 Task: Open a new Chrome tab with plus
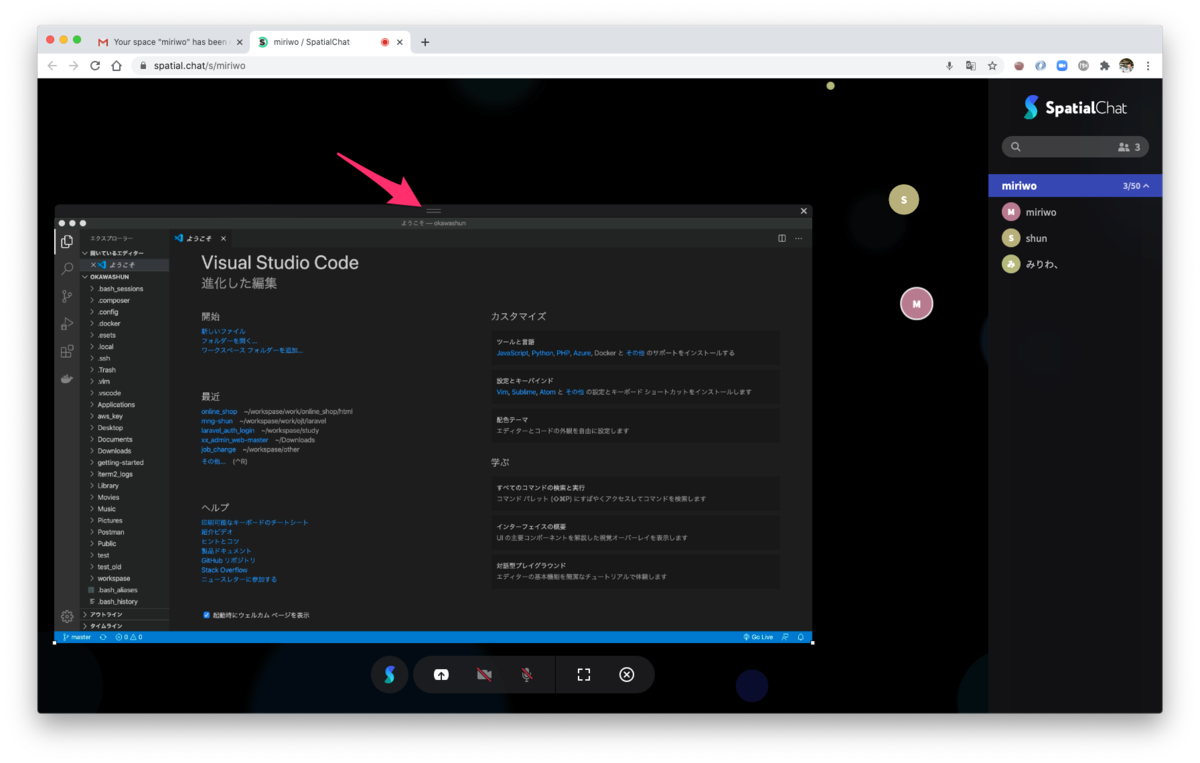click(425, 42)
